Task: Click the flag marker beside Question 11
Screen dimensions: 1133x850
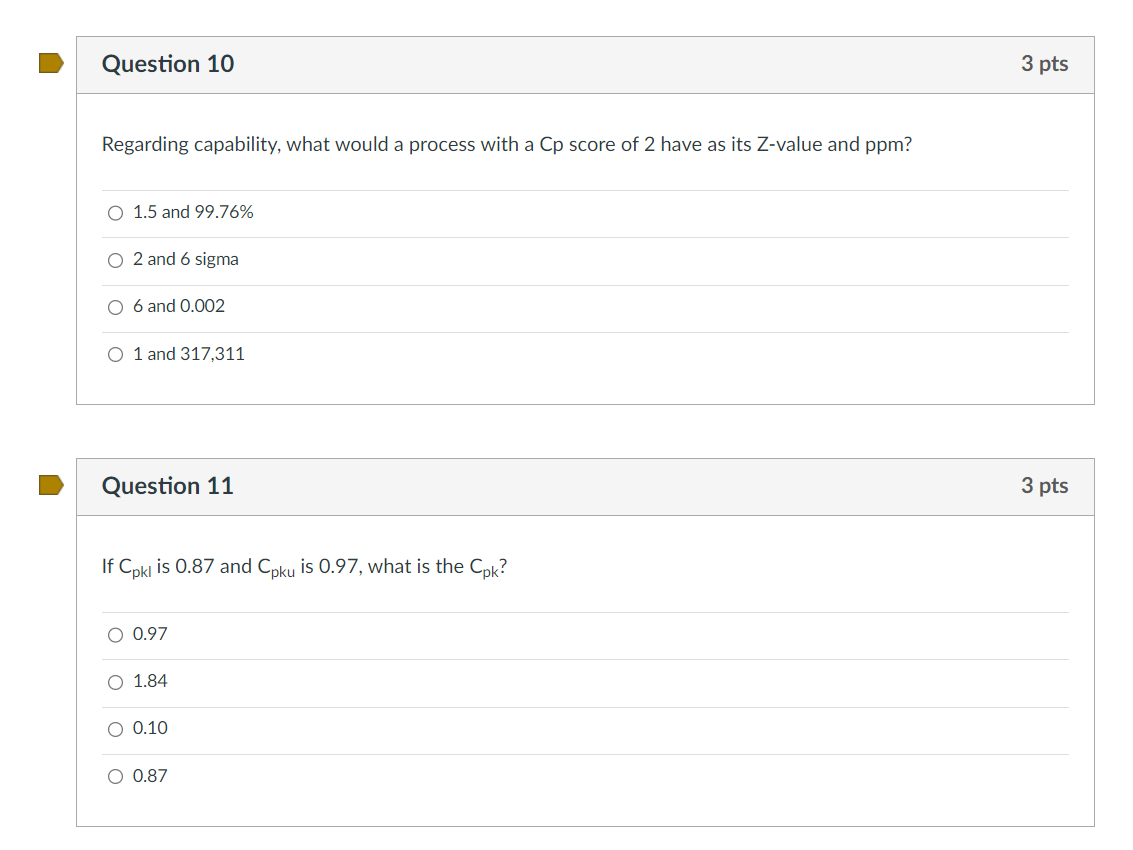Action: (x=51, y=484)
